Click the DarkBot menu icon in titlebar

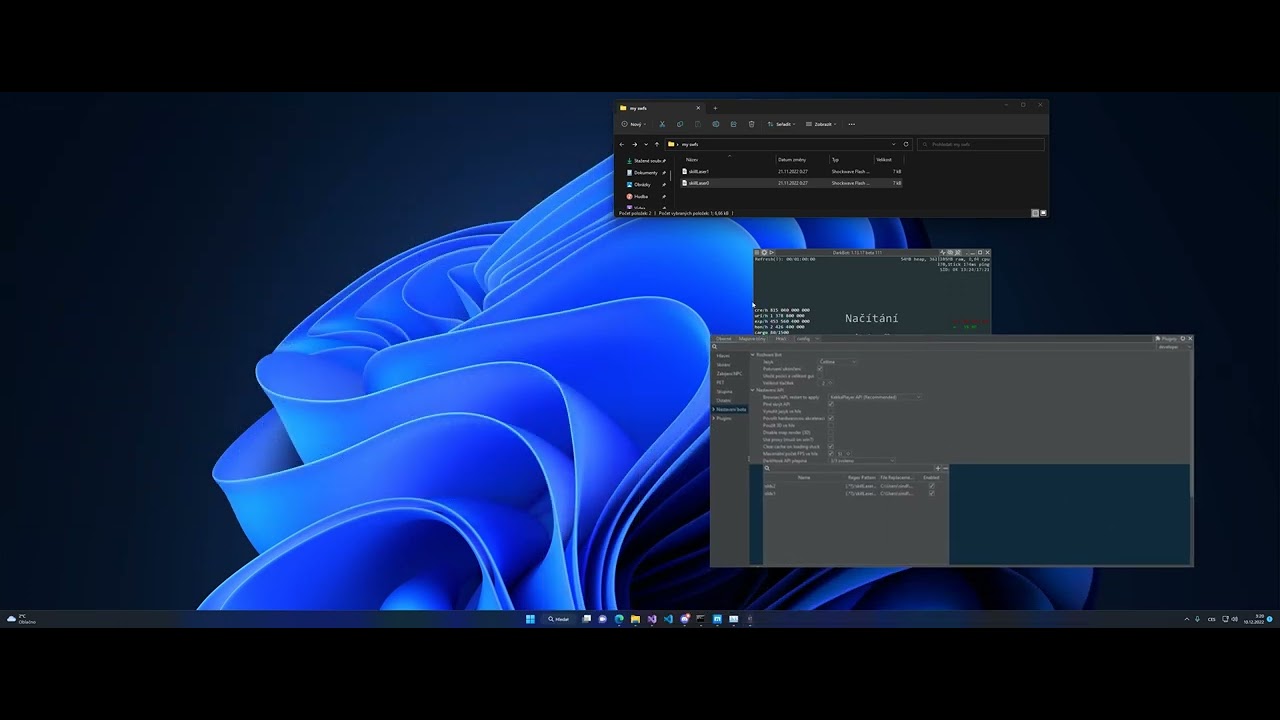[757, 252]
